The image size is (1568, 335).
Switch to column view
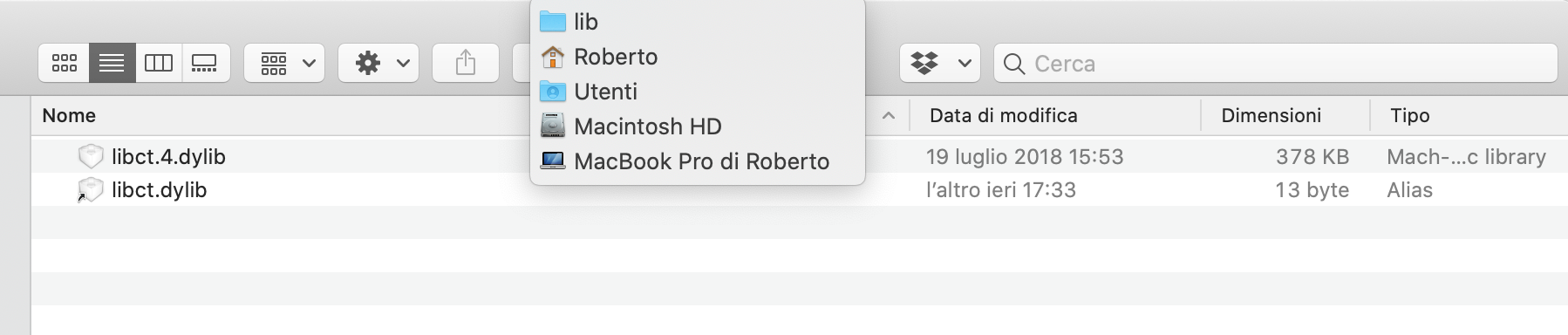point(159,63)
